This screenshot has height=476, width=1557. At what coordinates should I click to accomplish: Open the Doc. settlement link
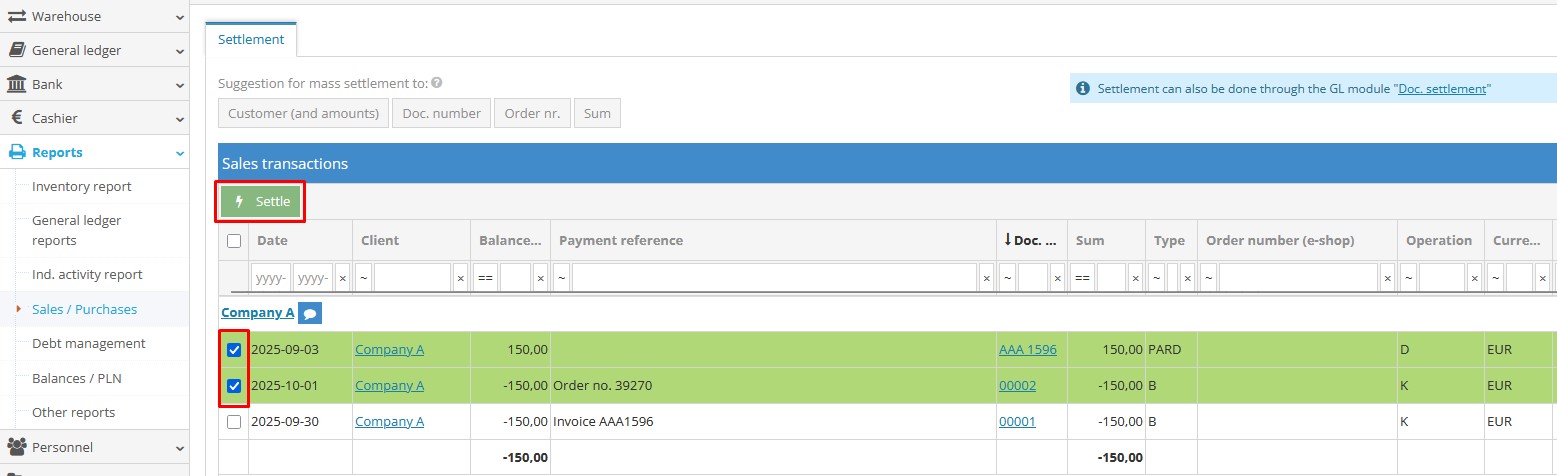click(x=1441, y=89)
